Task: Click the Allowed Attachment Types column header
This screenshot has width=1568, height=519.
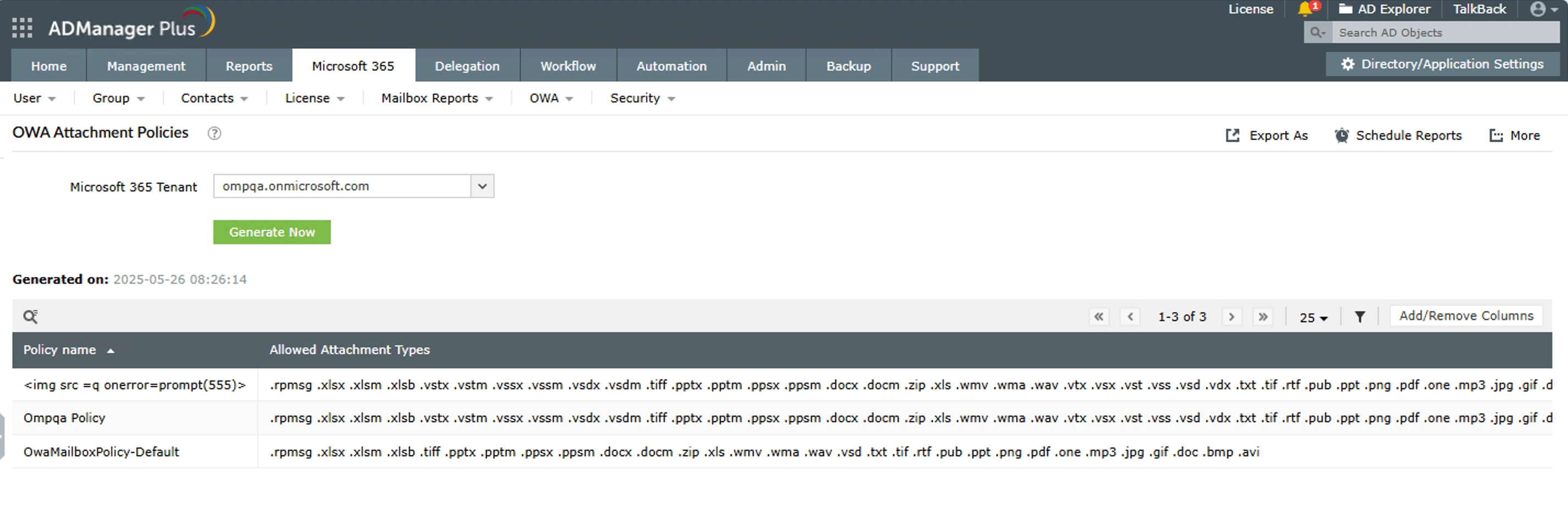Action: coord(349,350)
